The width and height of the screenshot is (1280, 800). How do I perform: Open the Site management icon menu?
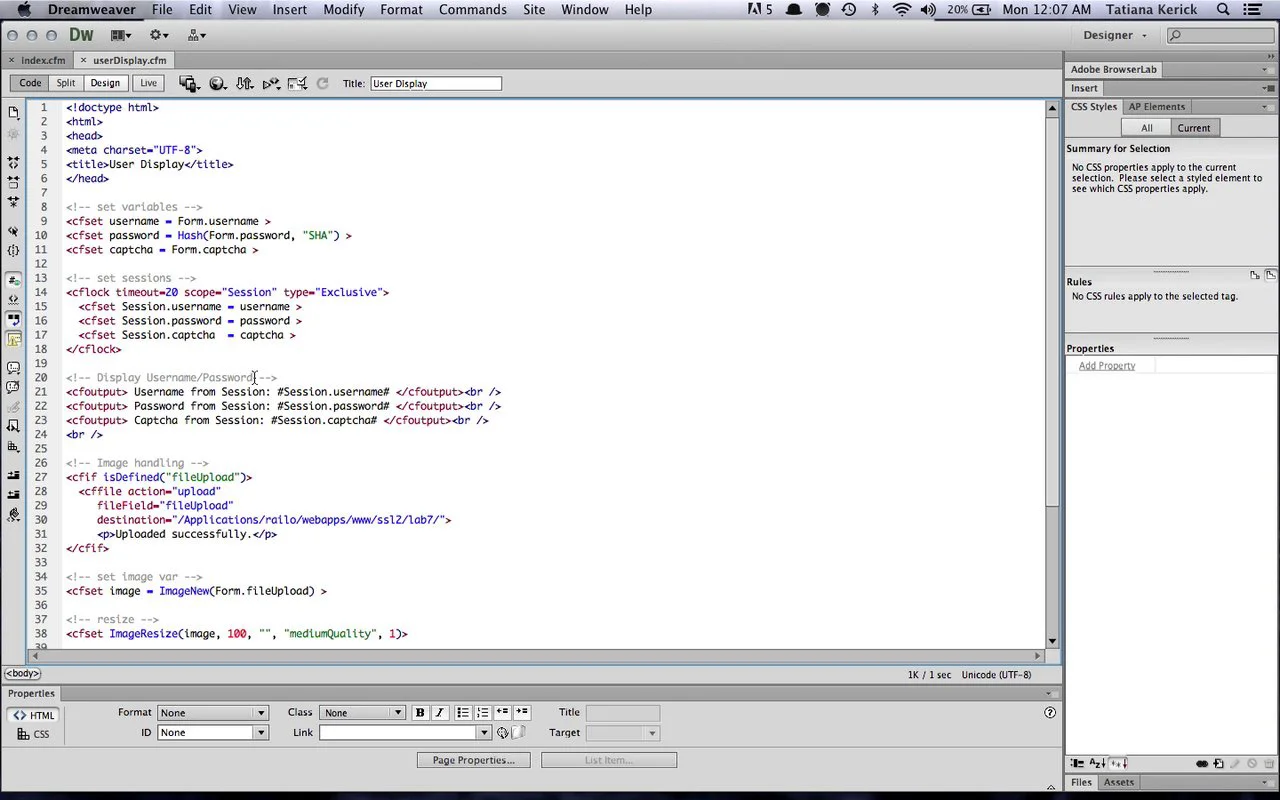click(x=196, y=35)
